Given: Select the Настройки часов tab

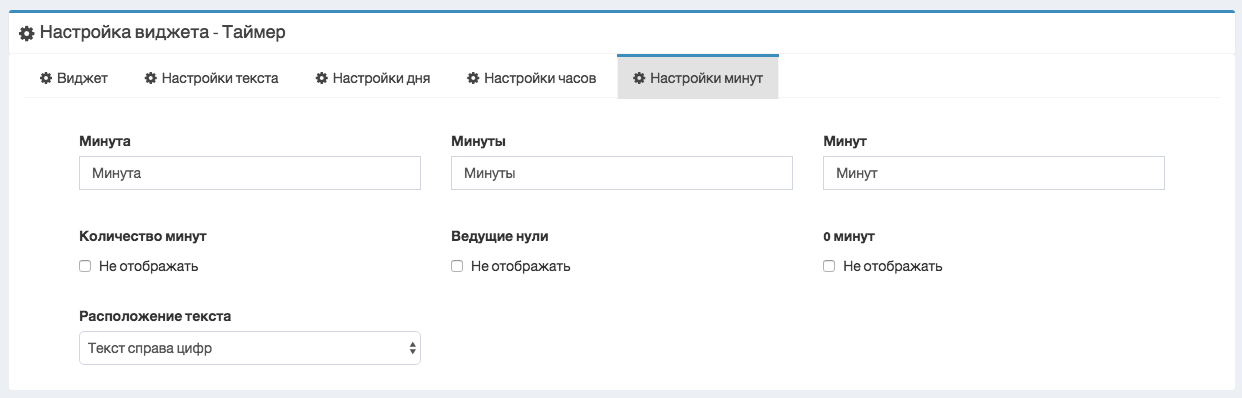Looking at the screenshot, I should coord(532,78).
